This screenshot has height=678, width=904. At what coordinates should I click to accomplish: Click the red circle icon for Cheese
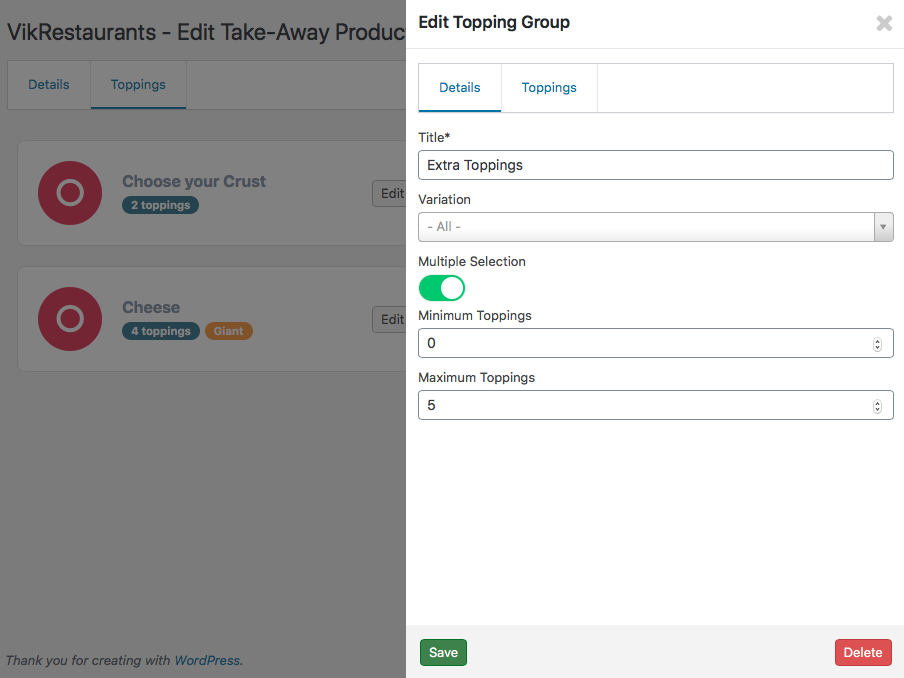70,319
